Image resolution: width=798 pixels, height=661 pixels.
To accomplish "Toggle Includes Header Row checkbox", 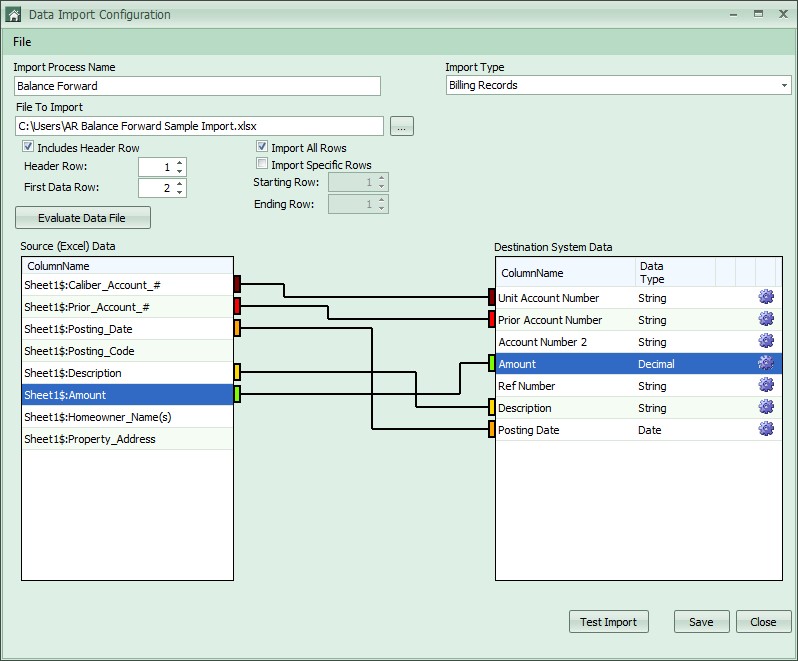I will [28, 148].
